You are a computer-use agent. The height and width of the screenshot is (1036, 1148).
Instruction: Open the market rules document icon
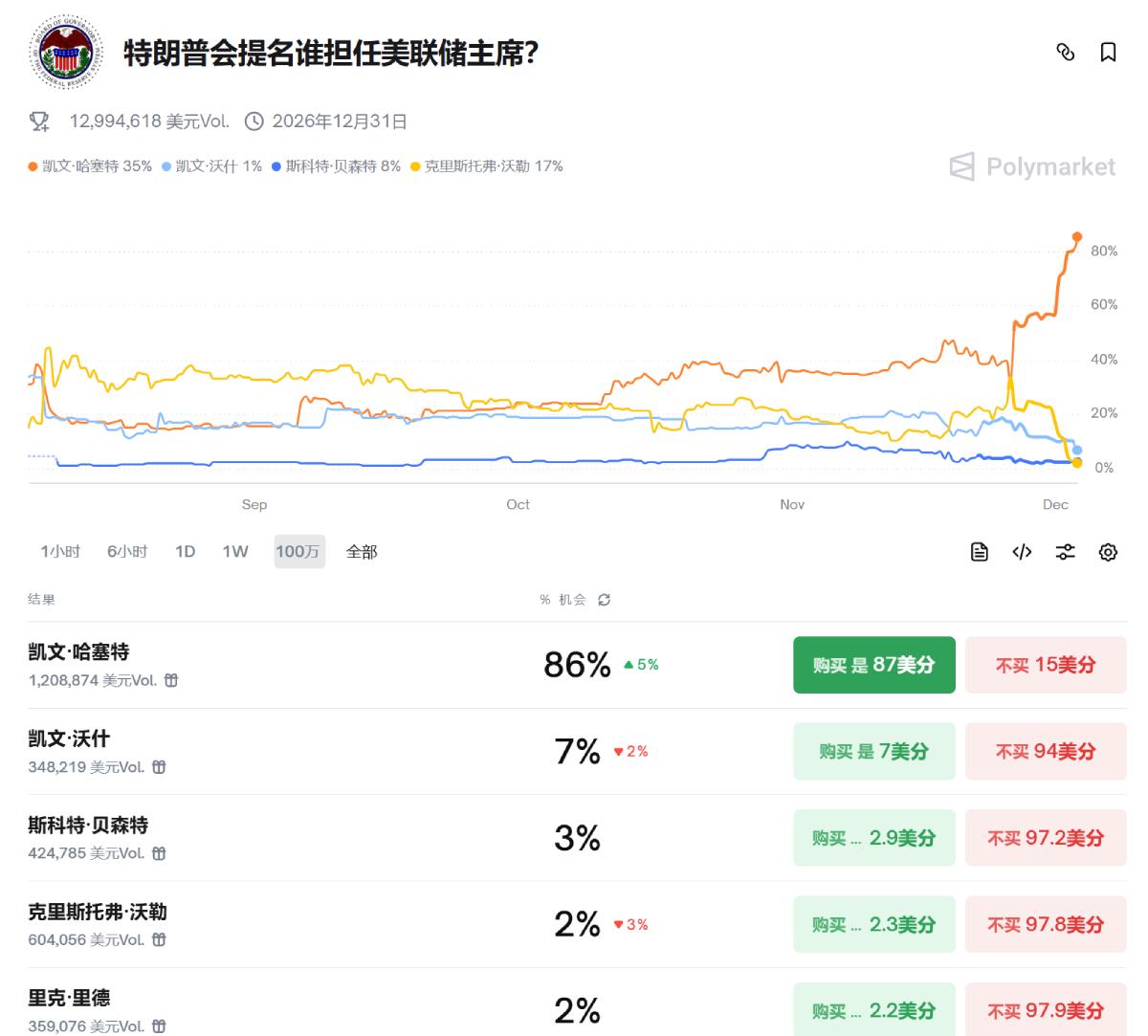point(978,552)
